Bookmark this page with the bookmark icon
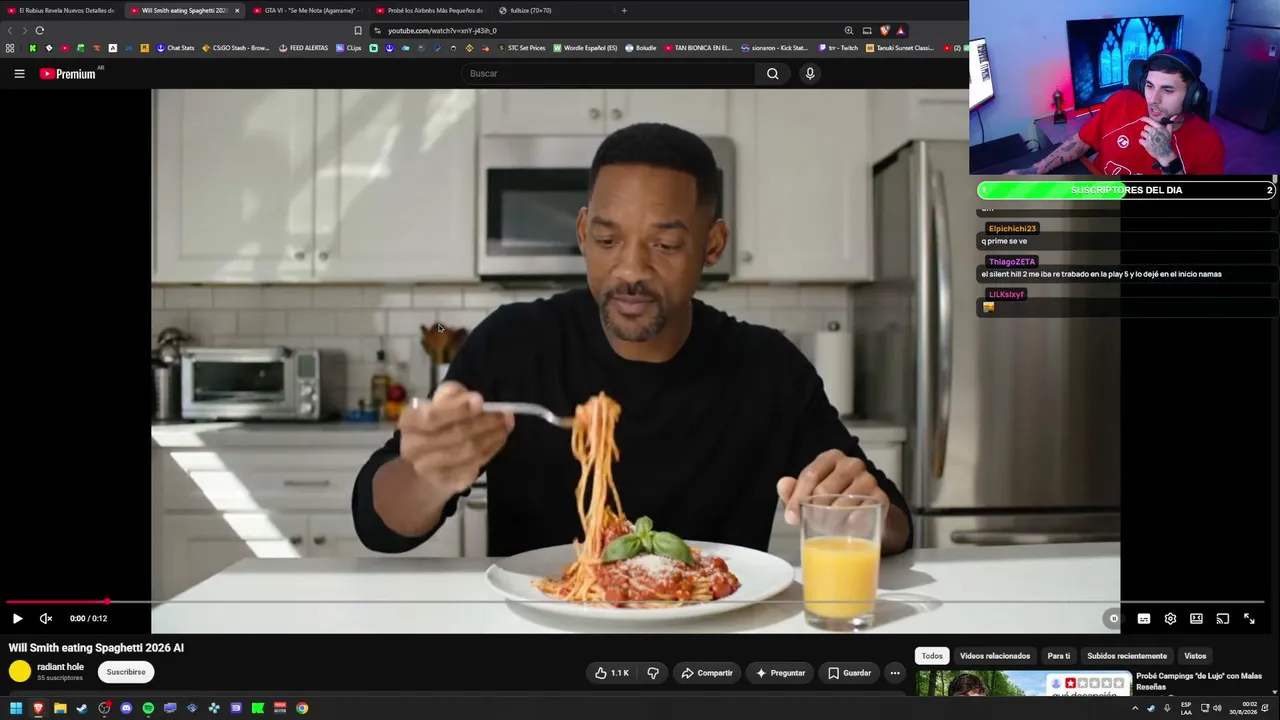The image size is (1280, 720). tap(358, 30)
